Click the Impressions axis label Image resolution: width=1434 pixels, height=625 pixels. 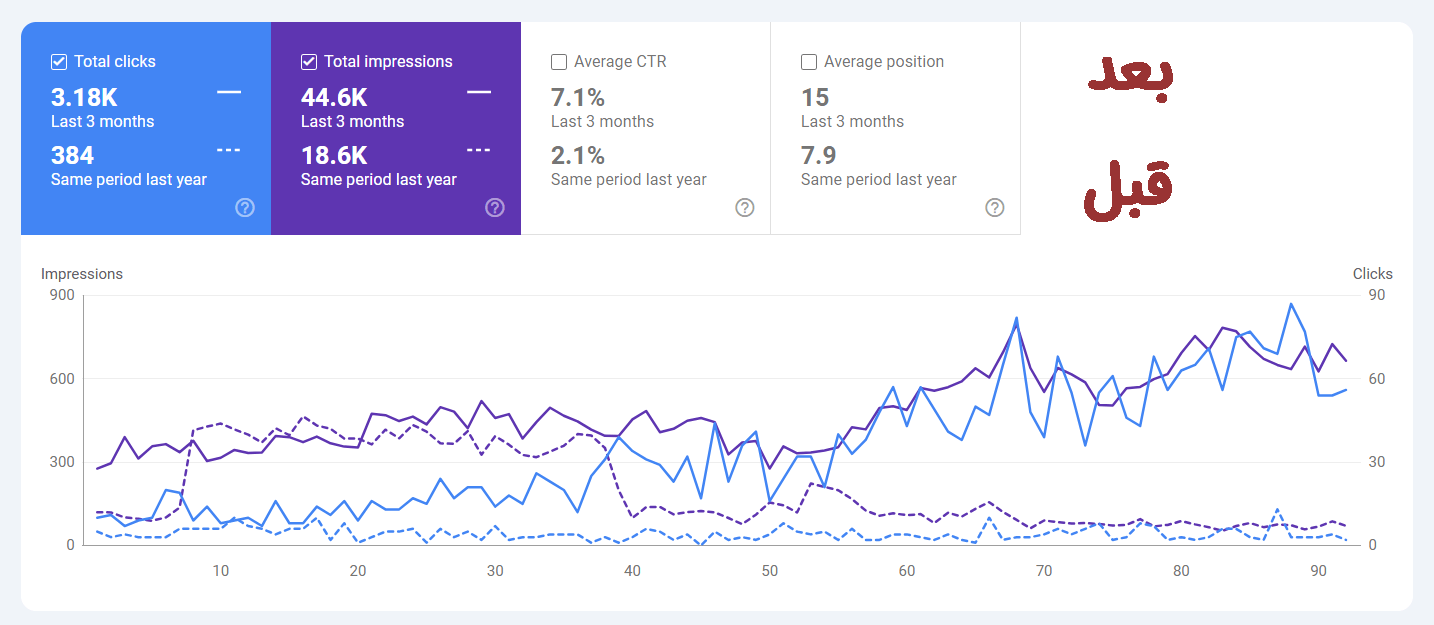(x=82, y=273)
